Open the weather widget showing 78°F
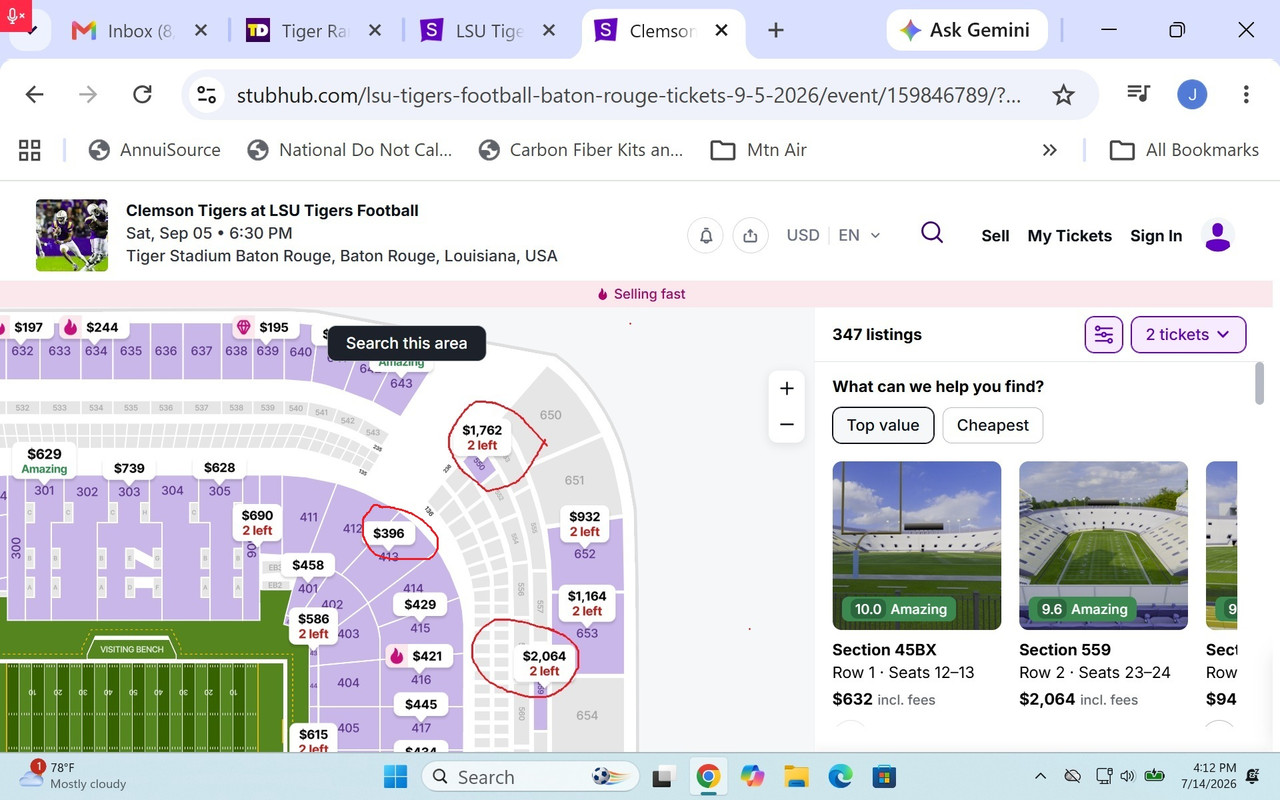Image resolution: width=1280 pixels, height=800 pixels. 74,775
